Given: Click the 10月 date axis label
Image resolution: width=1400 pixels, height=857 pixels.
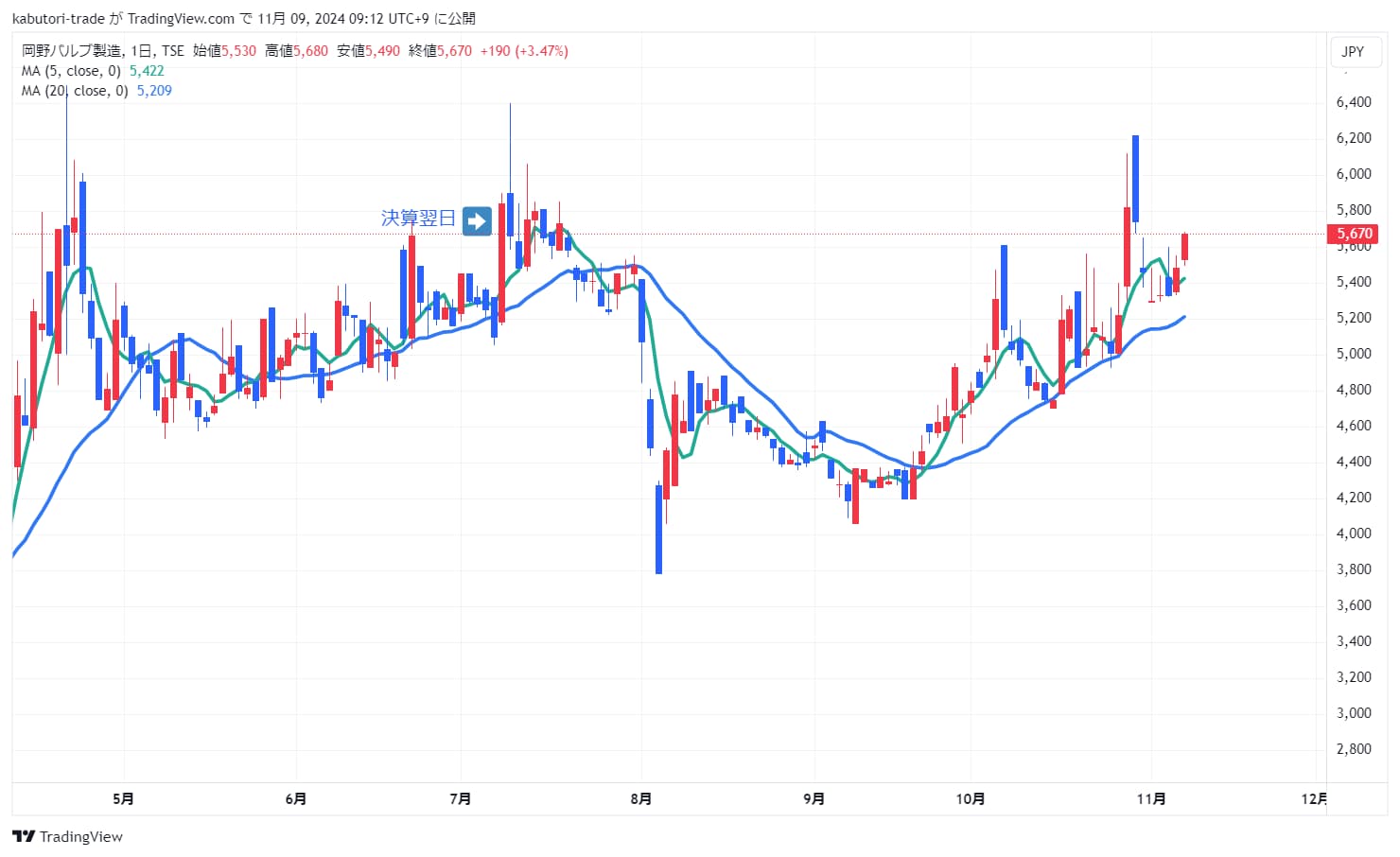Looking at the screenshot, I should point(971,799).
